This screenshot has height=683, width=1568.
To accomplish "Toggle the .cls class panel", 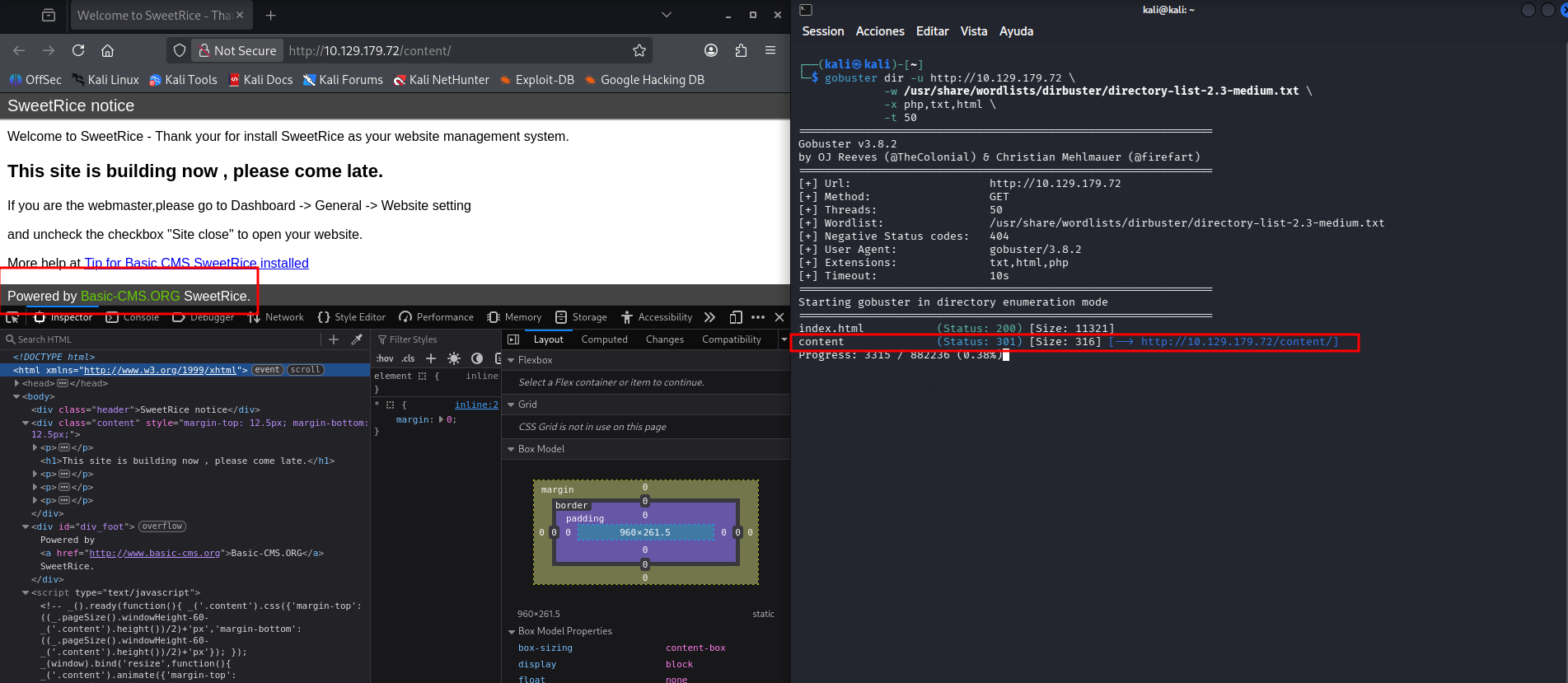I will point(408,358).
